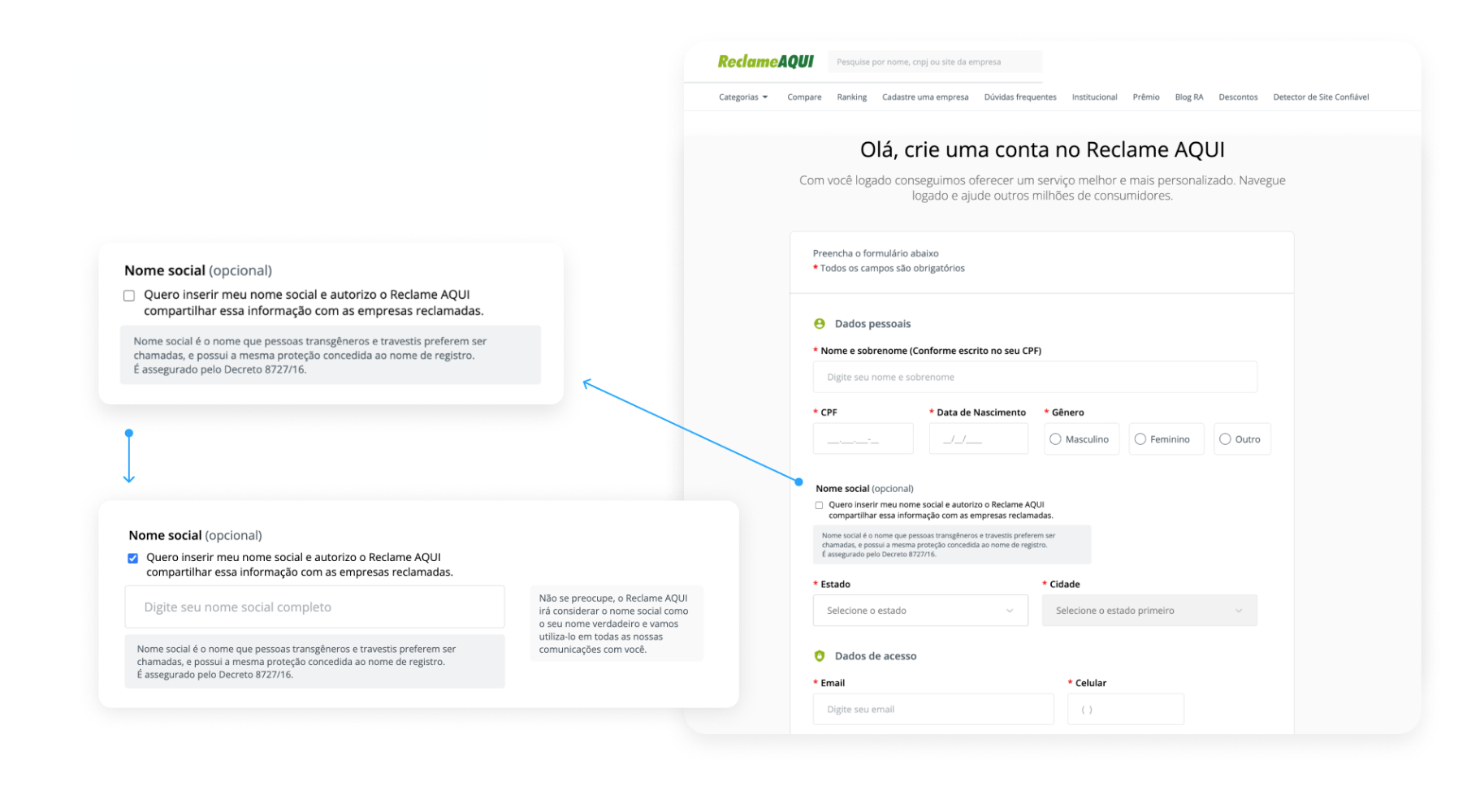Check Nome social checkbox in registration form
The width and height of the screenshot is (1467, 812).
coord(819,505)
